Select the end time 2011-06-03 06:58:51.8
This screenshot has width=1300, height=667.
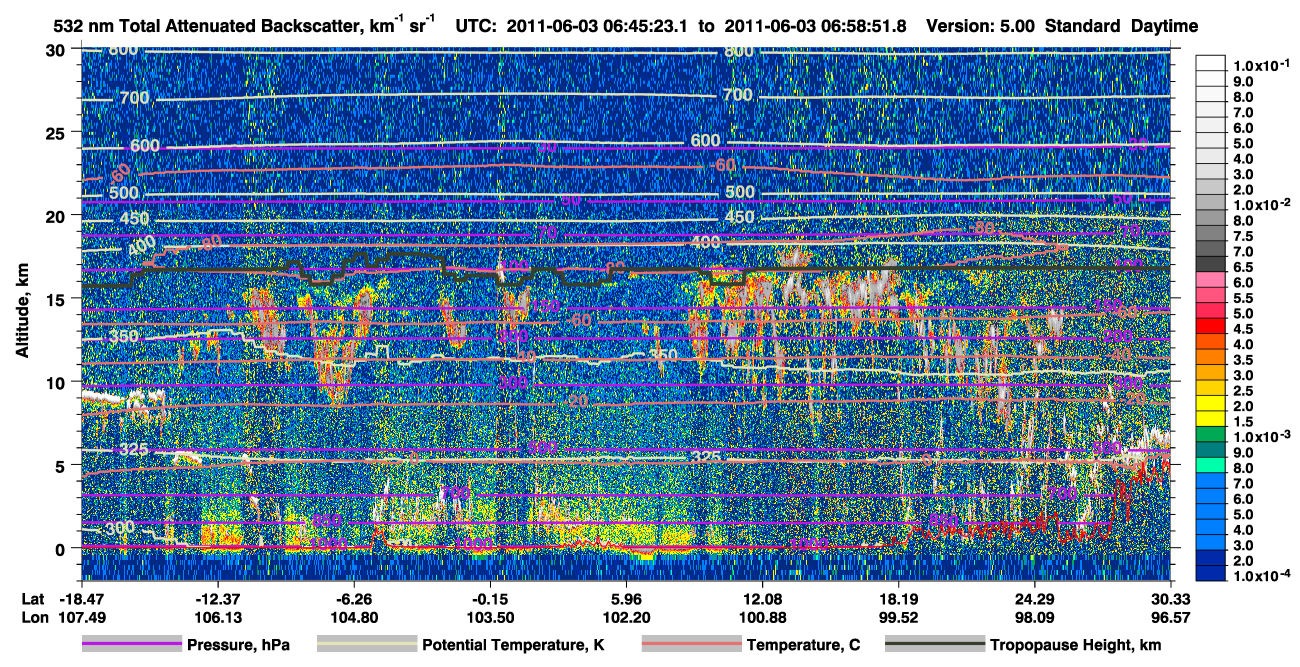click(x=814, y=26)
